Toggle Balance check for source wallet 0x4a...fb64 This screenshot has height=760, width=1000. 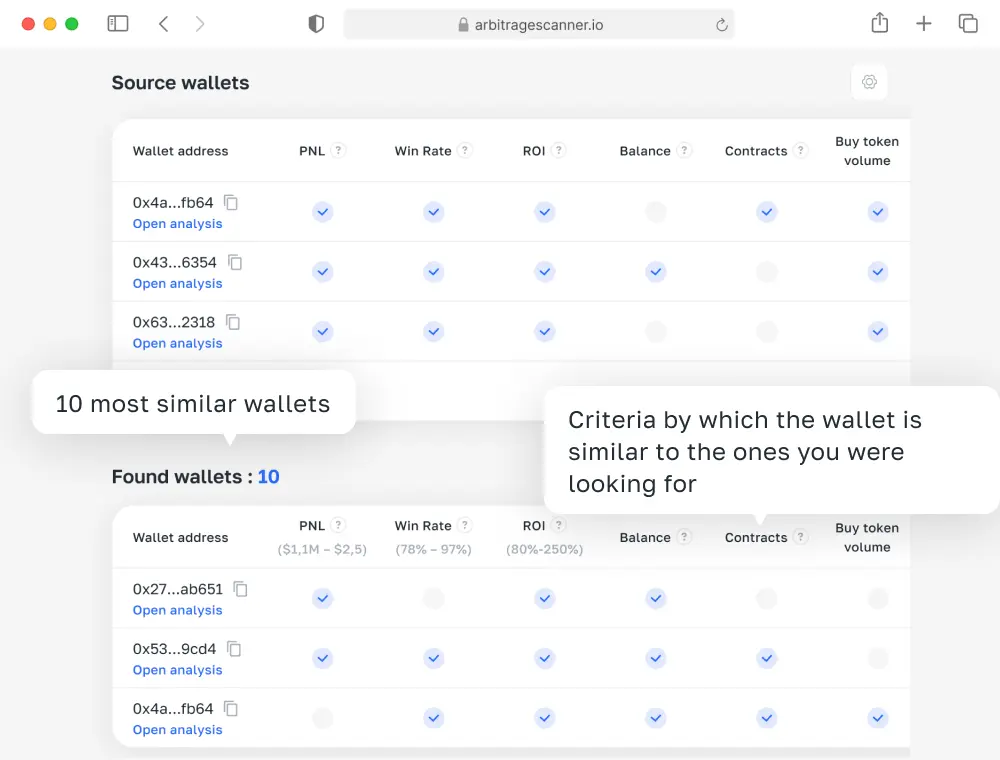tap(655, 212)
